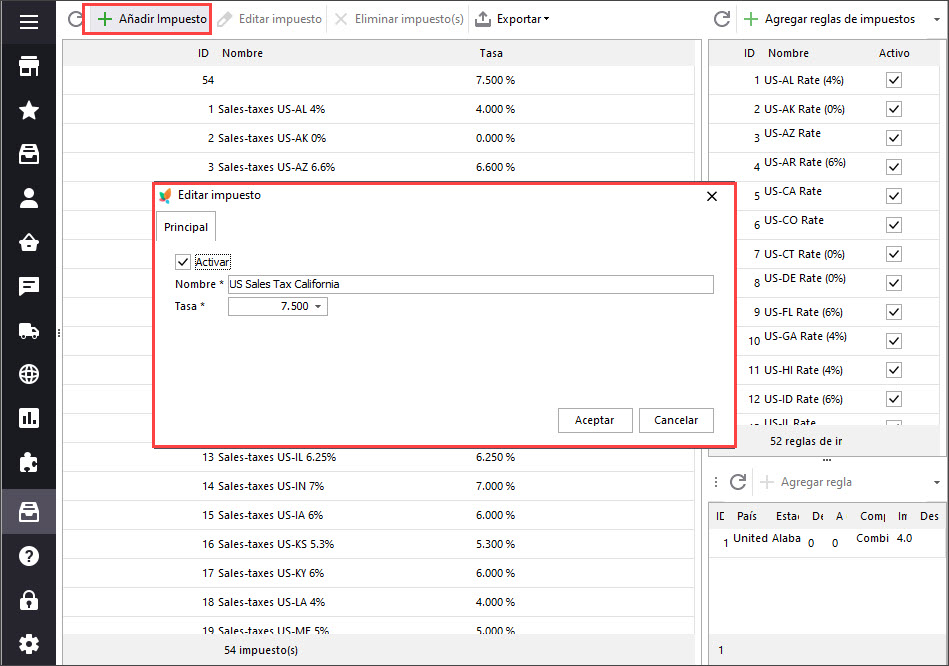Open the store icon in sidebar
This screenshot has width=949, height=666.
(28, 66)
